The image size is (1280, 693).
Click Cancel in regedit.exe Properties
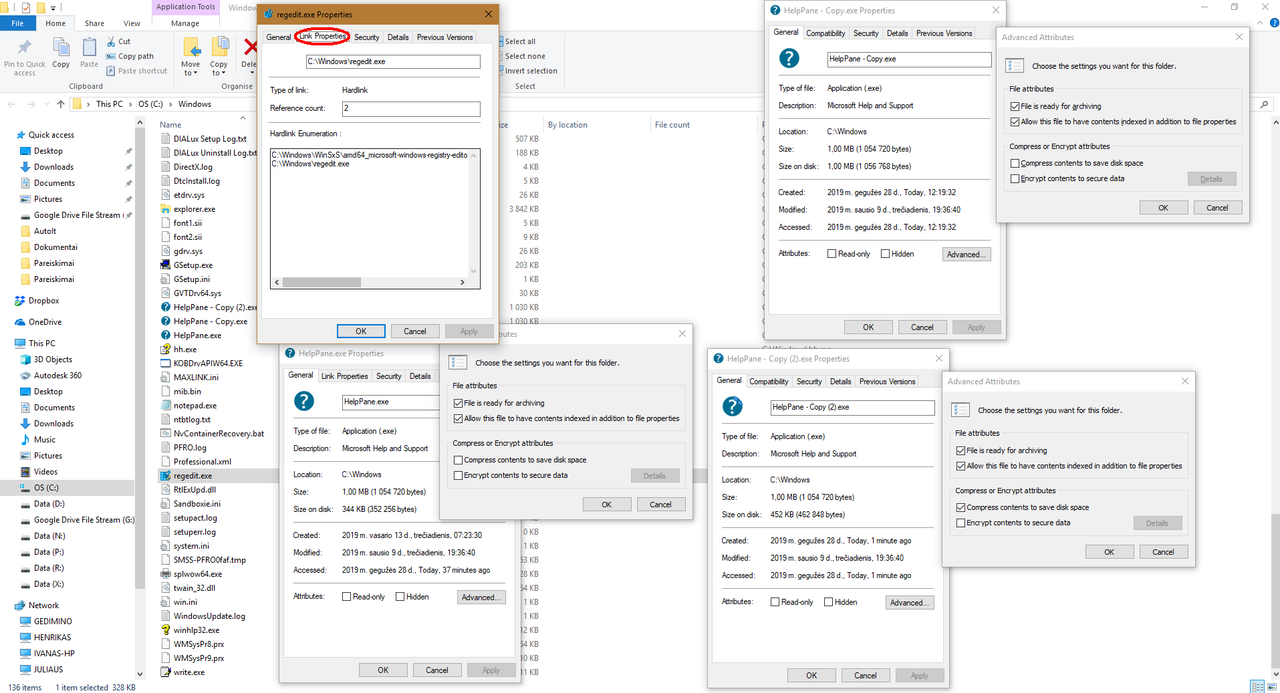click(x=415, y=331)
